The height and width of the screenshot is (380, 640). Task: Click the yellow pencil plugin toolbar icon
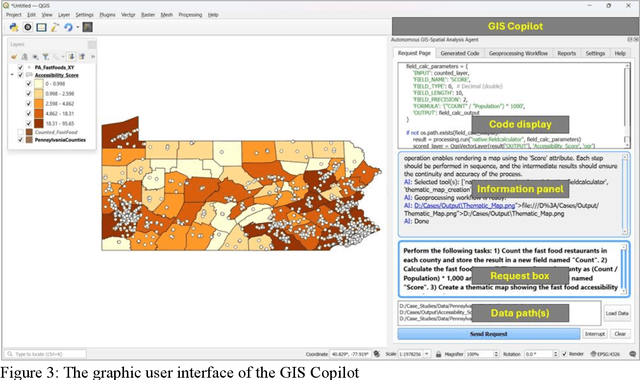tap(55, 27)
